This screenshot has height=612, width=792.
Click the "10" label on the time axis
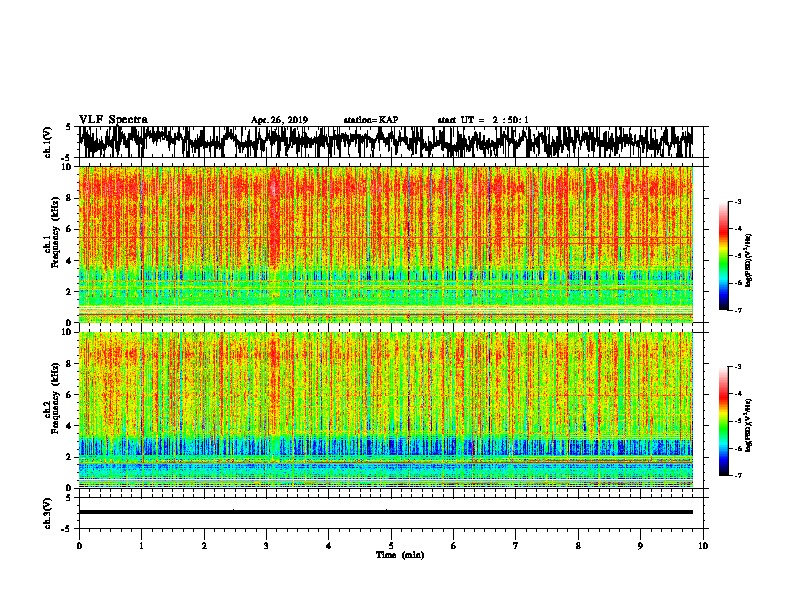tap(703, 546)
